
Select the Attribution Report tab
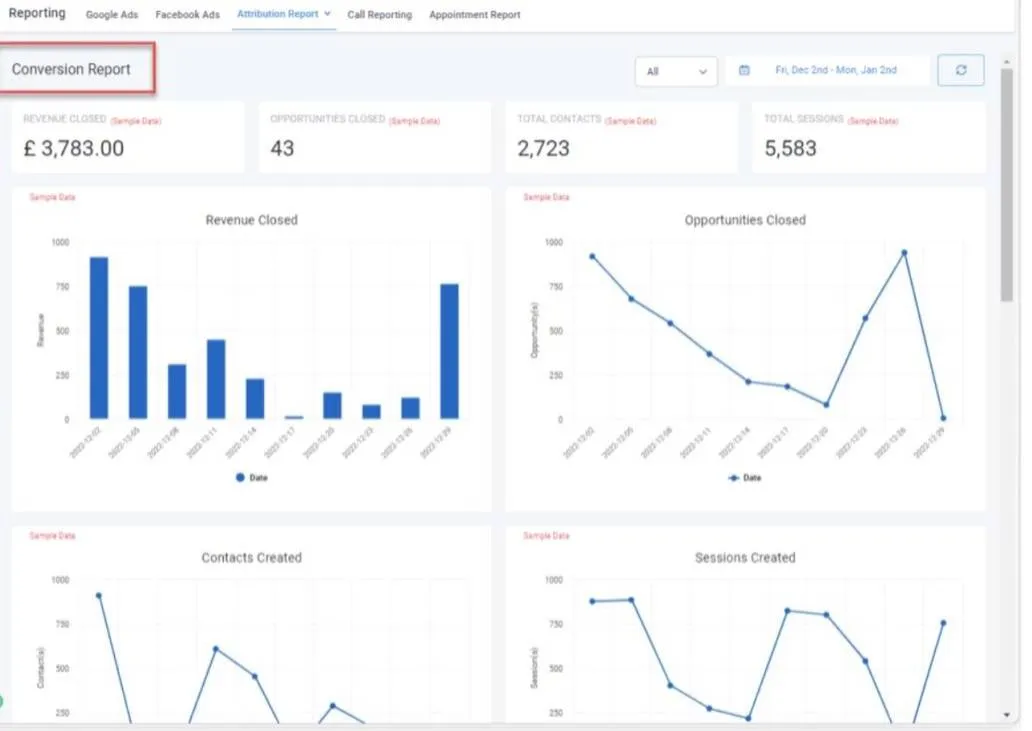[x=277, y=14]
